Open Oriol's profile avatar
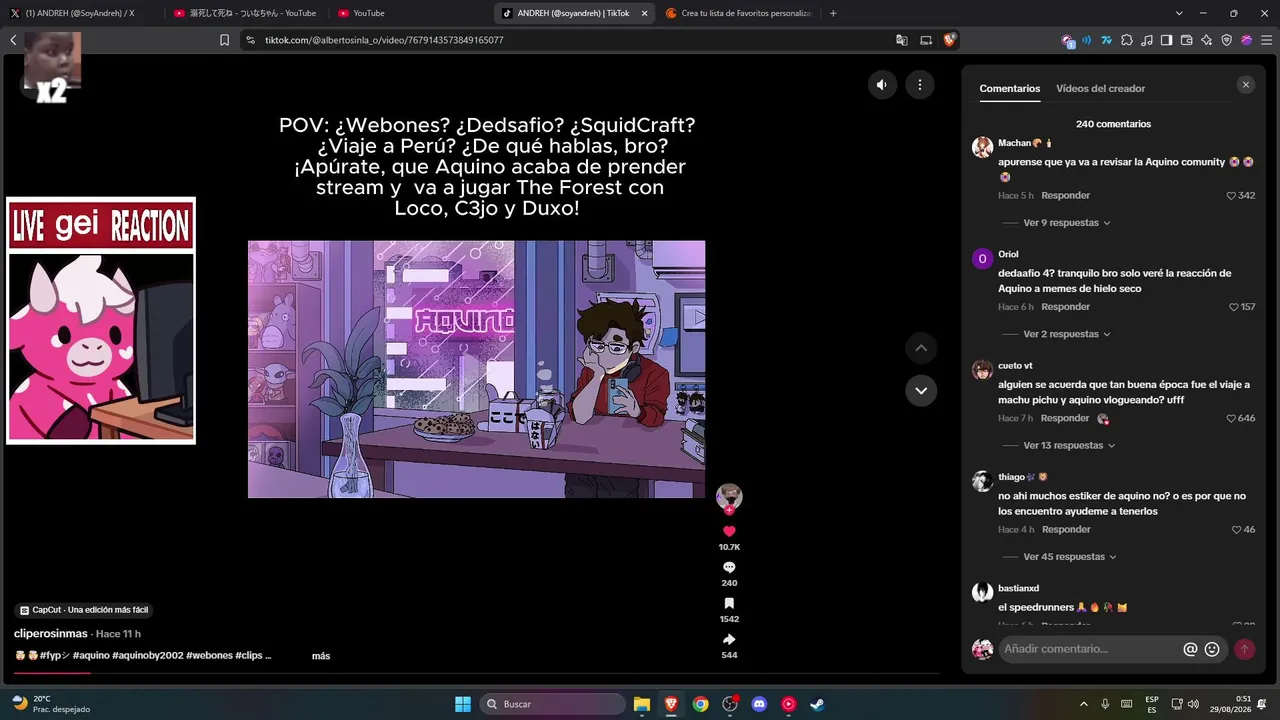Image resolution: width=1280 pixels, height=720 pixels. pos(982,258)
